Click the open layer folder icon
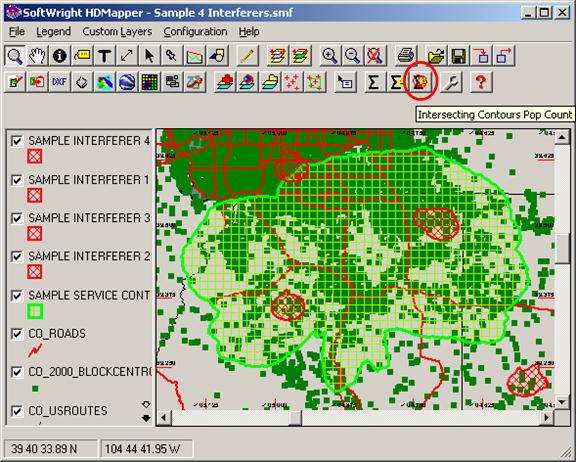This screenshot has width=576, height=462. tap(270, 82)
